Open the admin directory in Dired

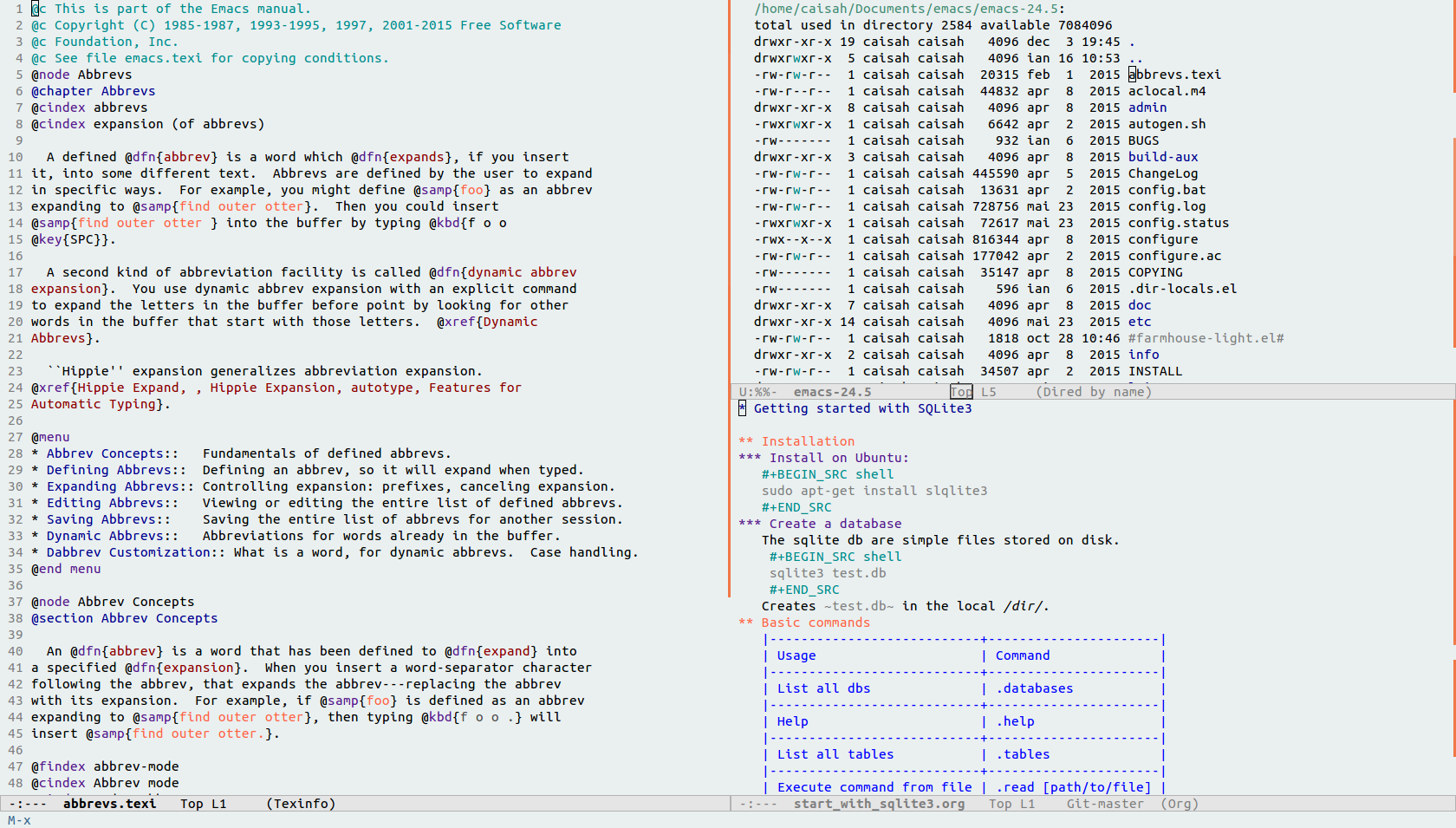1147,108
